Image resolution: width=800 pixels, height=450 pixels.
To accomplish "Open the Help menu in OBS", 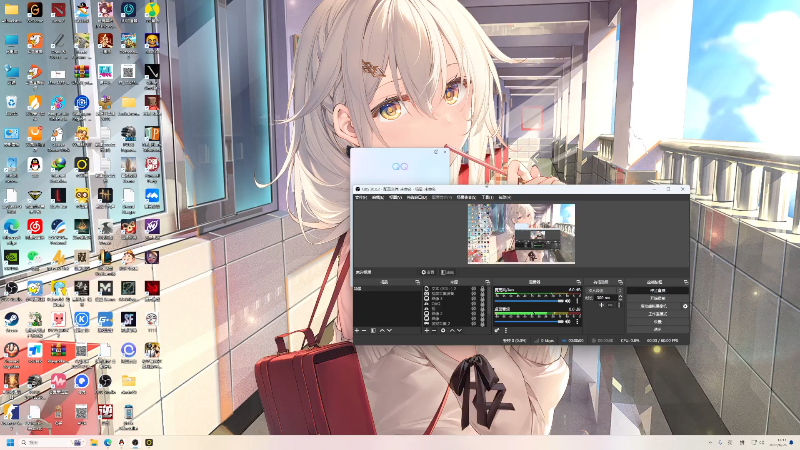I will (505, 197).
